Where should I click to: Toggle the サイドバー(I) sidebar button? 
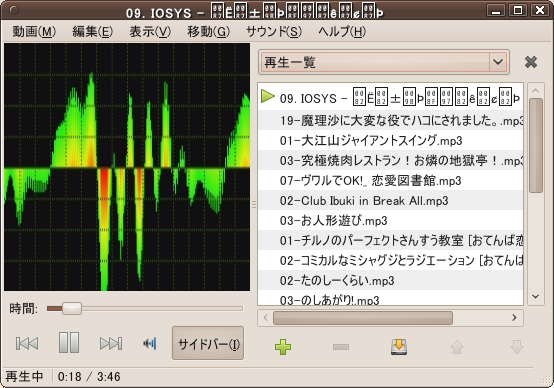208,343
